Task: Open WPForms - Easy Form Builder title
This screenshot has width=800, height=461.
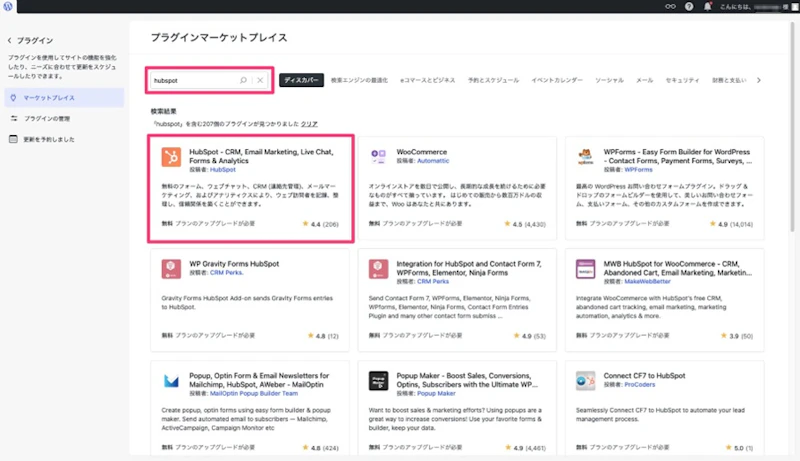Action: coord(678,156)
